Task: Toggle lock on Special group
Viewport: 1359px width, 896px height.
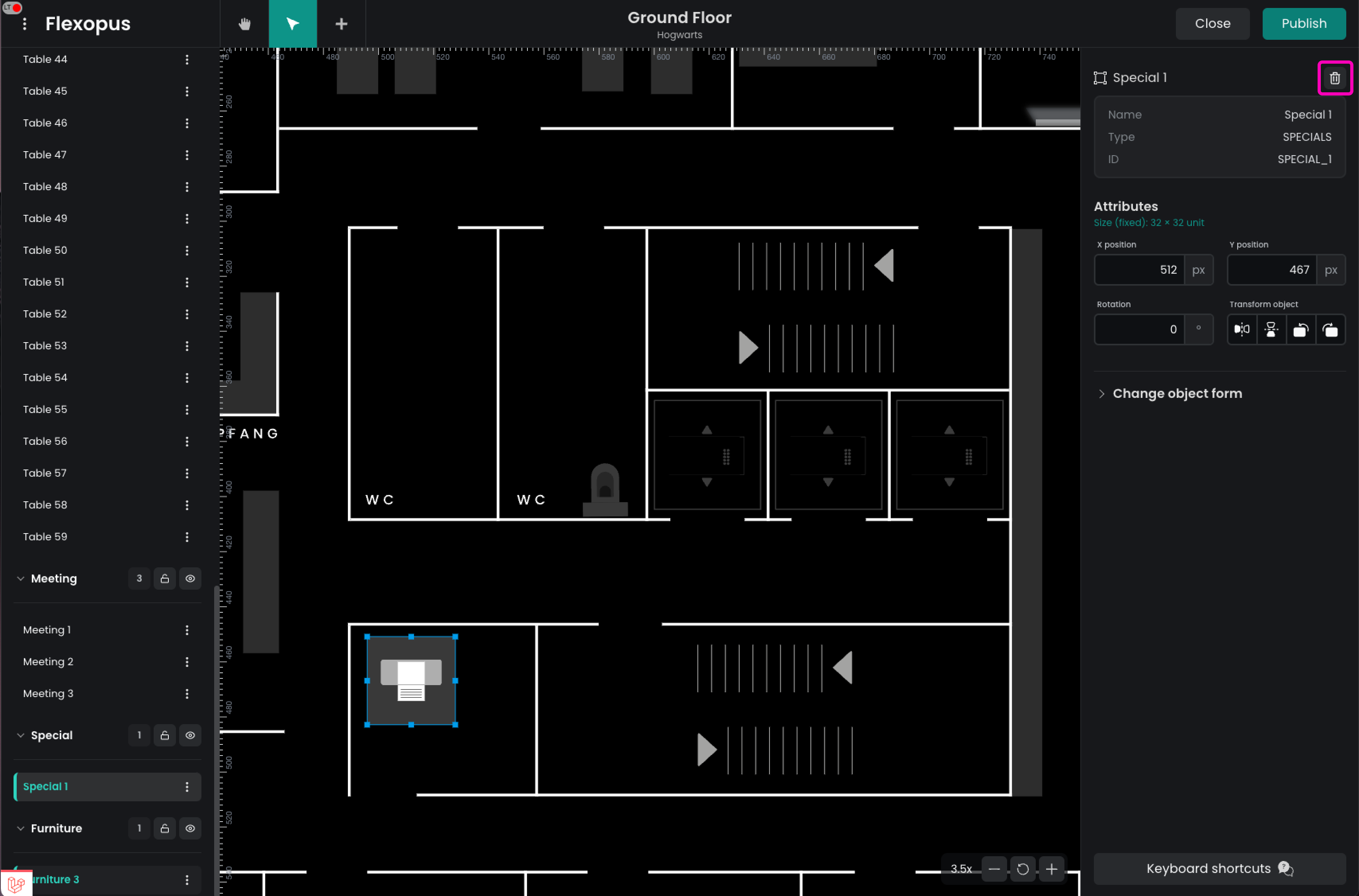Action: click(x=165, y=735)
